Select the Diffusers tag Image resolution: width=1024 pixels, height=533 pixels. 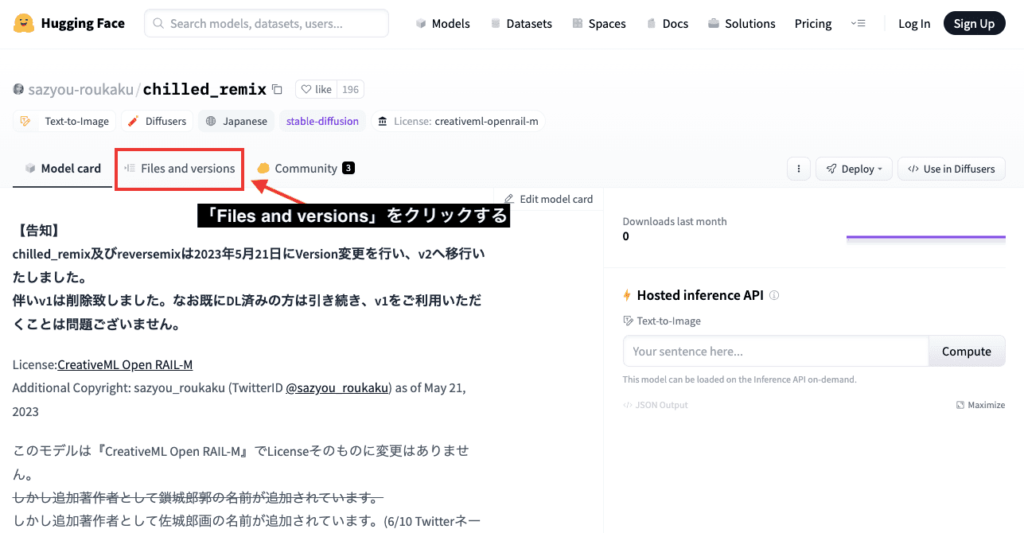[157, 121]
